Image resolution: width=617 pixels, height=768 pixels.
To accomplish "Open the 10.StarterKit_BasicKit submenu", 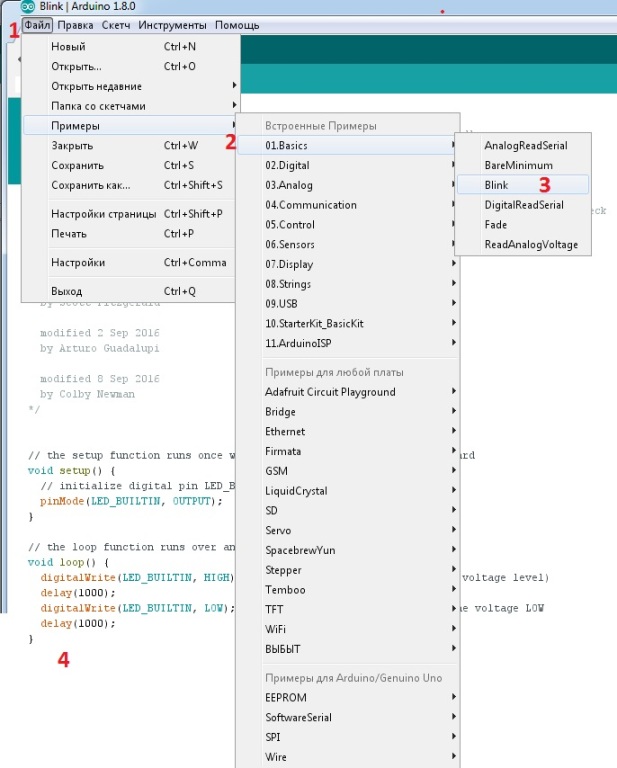I will click(x=316, y=323).
